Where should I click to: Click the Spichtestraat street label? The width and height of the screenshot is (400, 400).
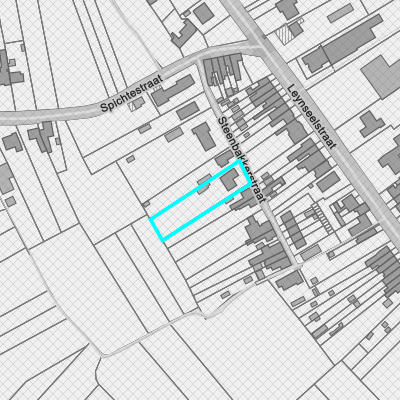tap(132, 93)
